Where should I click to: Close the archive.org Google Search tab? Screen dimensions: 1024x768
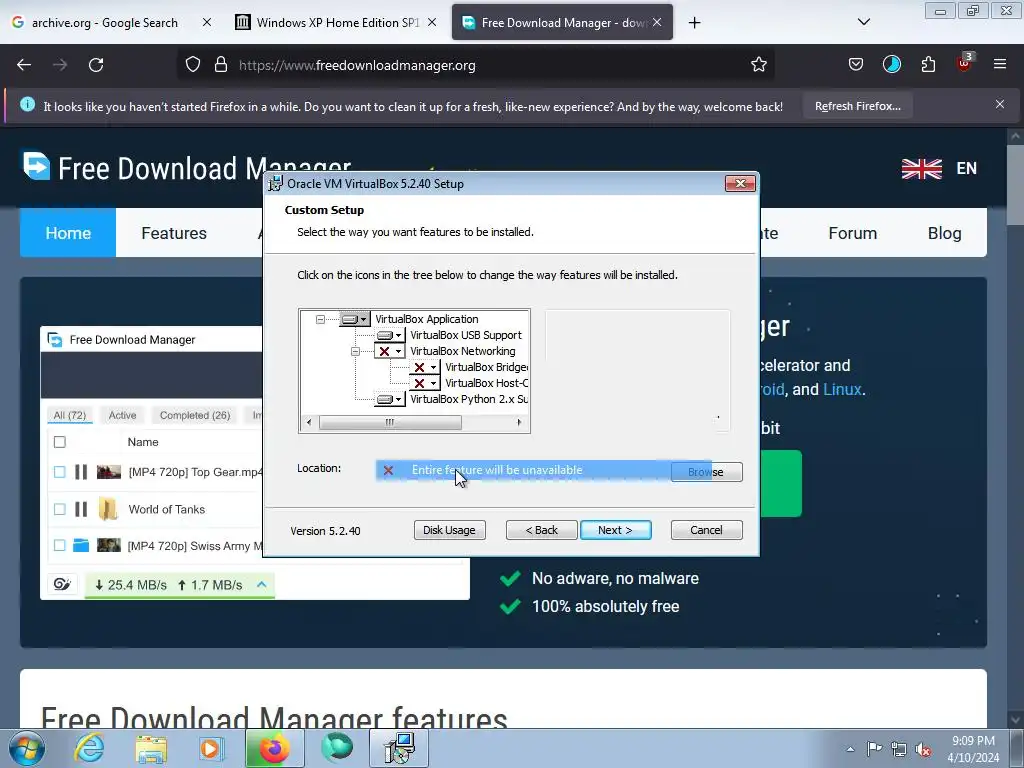pos(206,22)
